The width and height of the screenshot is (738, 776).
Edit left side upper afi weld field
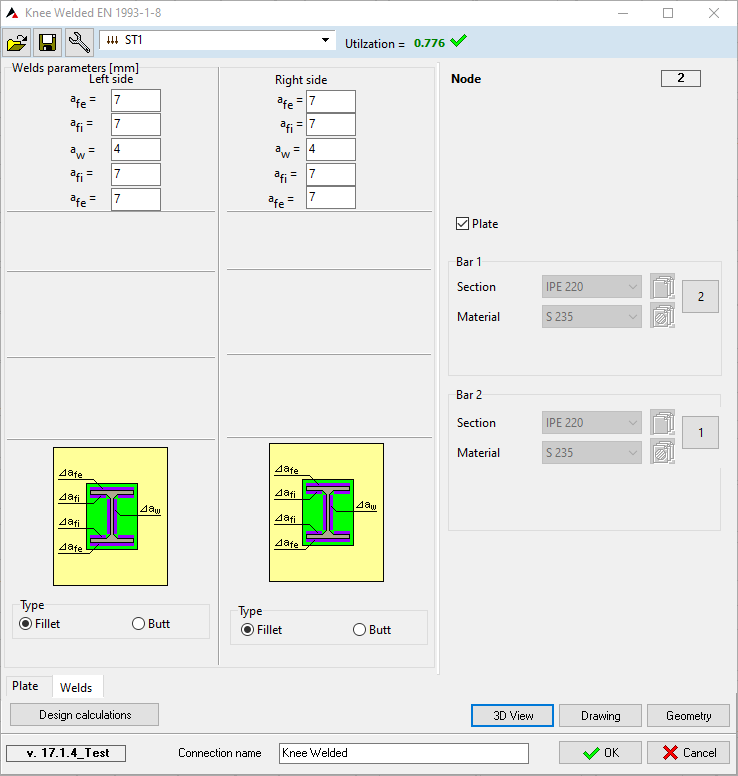pyautogui.click(x=136, y=124)
